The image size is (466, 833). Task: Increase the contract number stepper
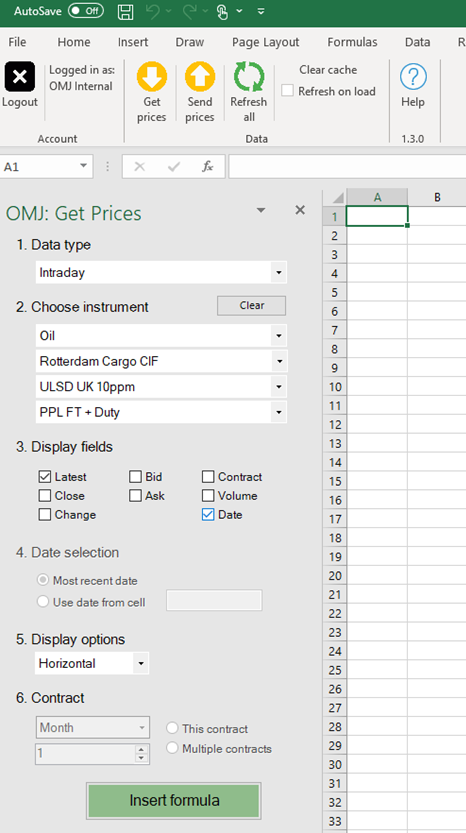click(141, 750)
